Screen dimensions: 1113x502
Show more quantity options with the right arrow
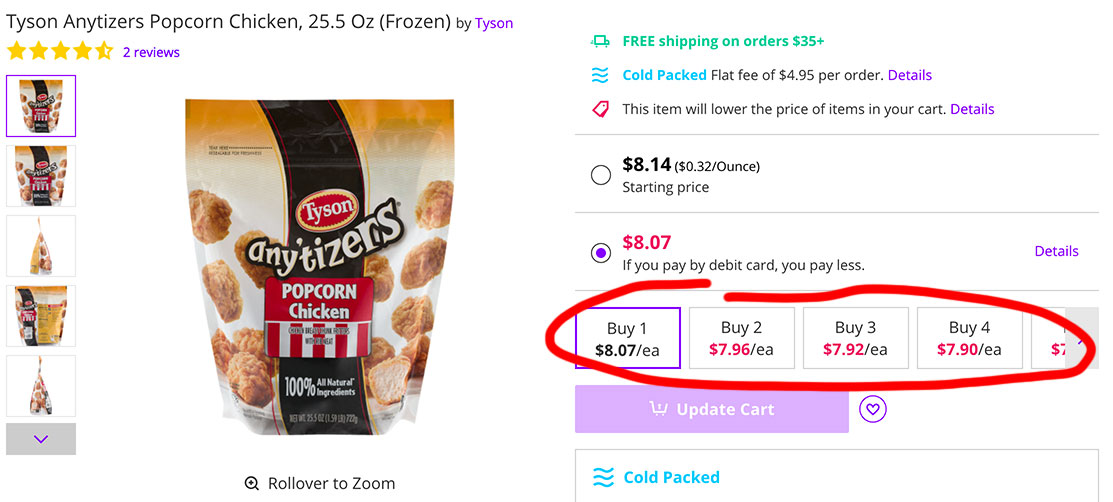pyautogui.click(x=1082, y=338)
